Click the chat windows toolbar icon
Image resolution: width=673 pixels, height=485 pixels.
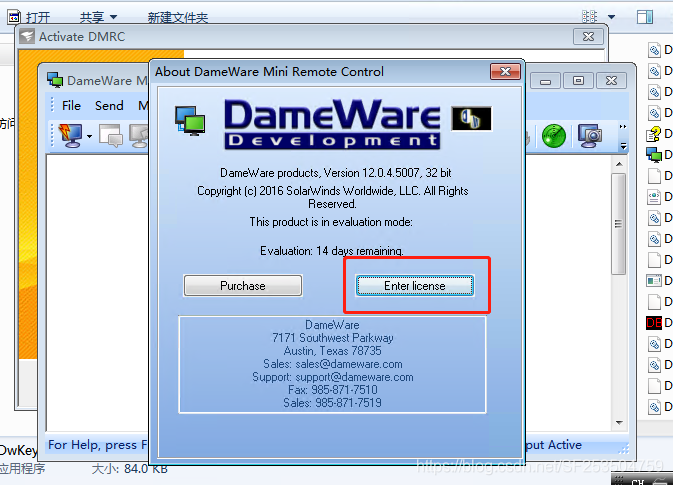[111, 136]
